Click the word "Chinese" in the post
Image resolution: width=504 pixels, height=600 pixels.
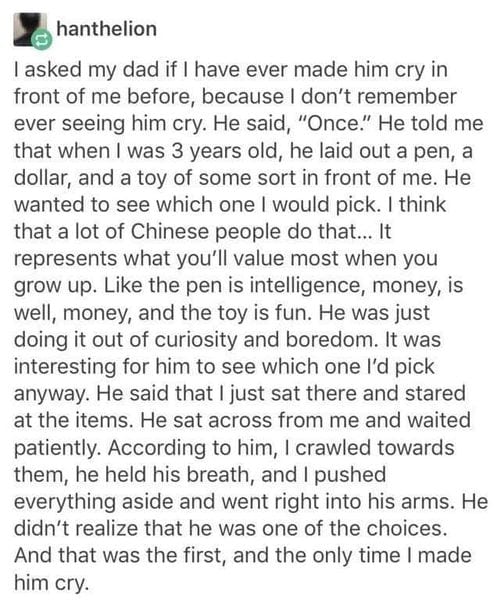tap(170, 232)
